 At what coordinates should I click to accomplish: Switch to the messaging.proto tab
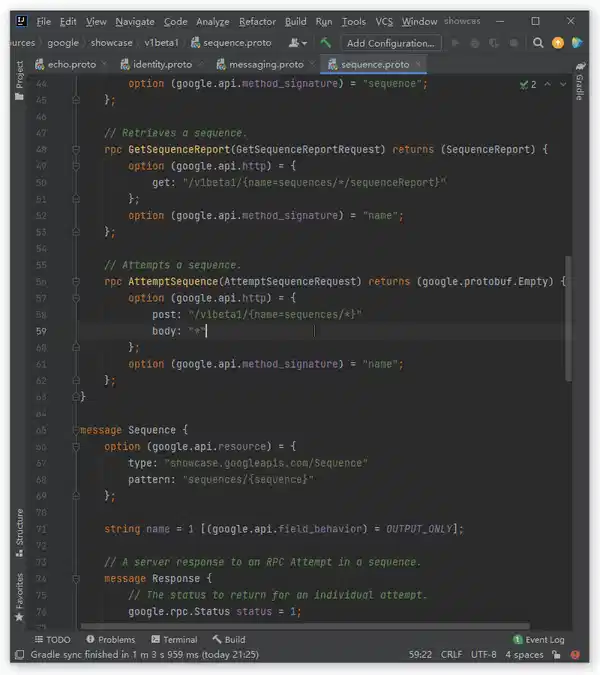click(x=265, y=64)
